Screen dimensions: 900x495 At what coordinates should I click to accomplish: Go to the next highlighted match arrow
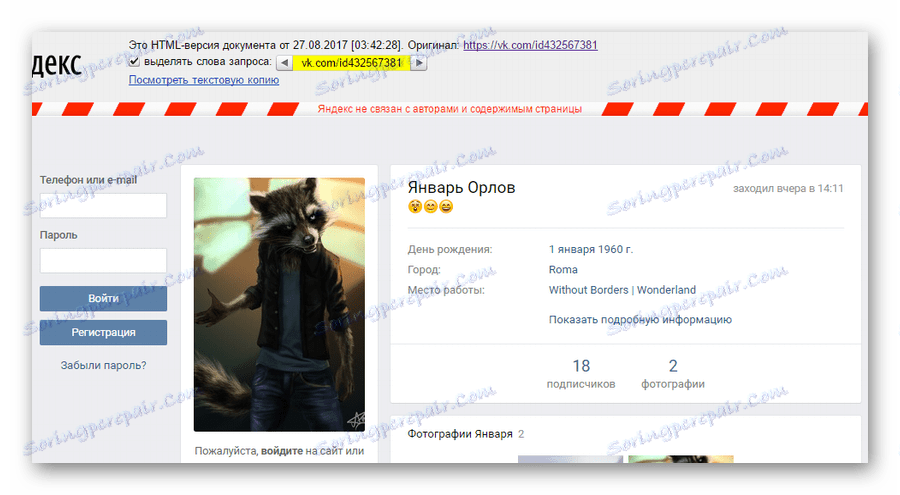420,63
